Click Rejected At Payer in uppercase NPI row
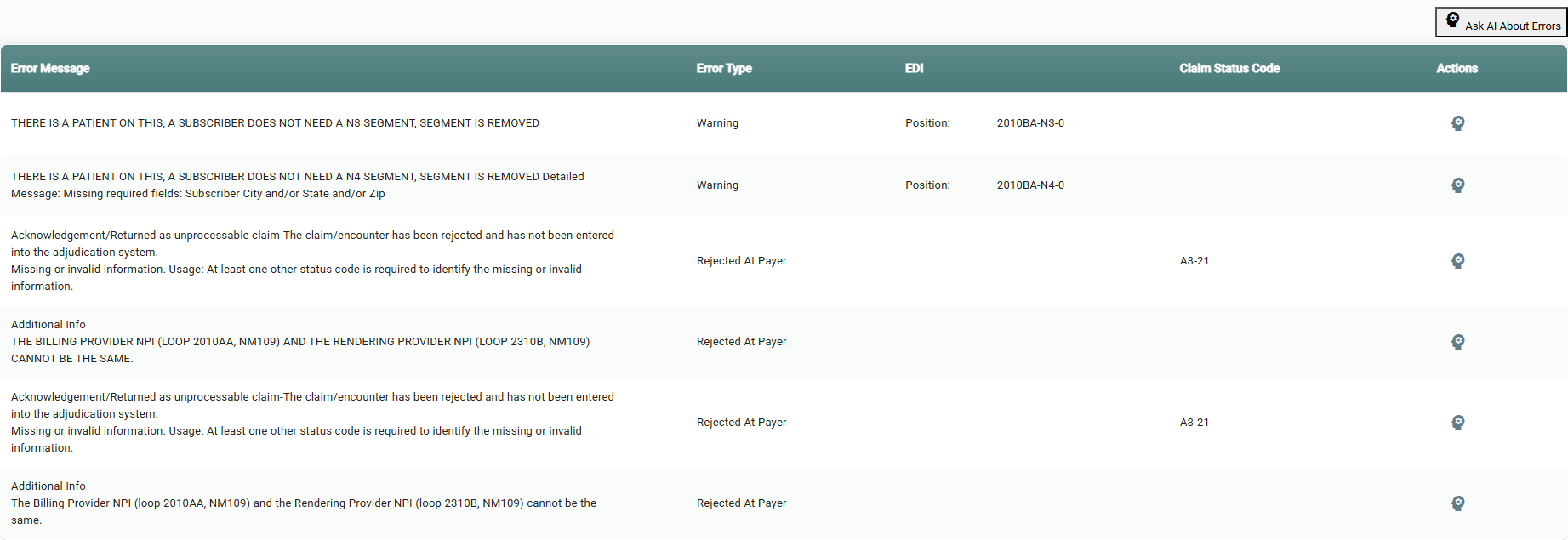1568x540 pixels. [x=741, y=342]
